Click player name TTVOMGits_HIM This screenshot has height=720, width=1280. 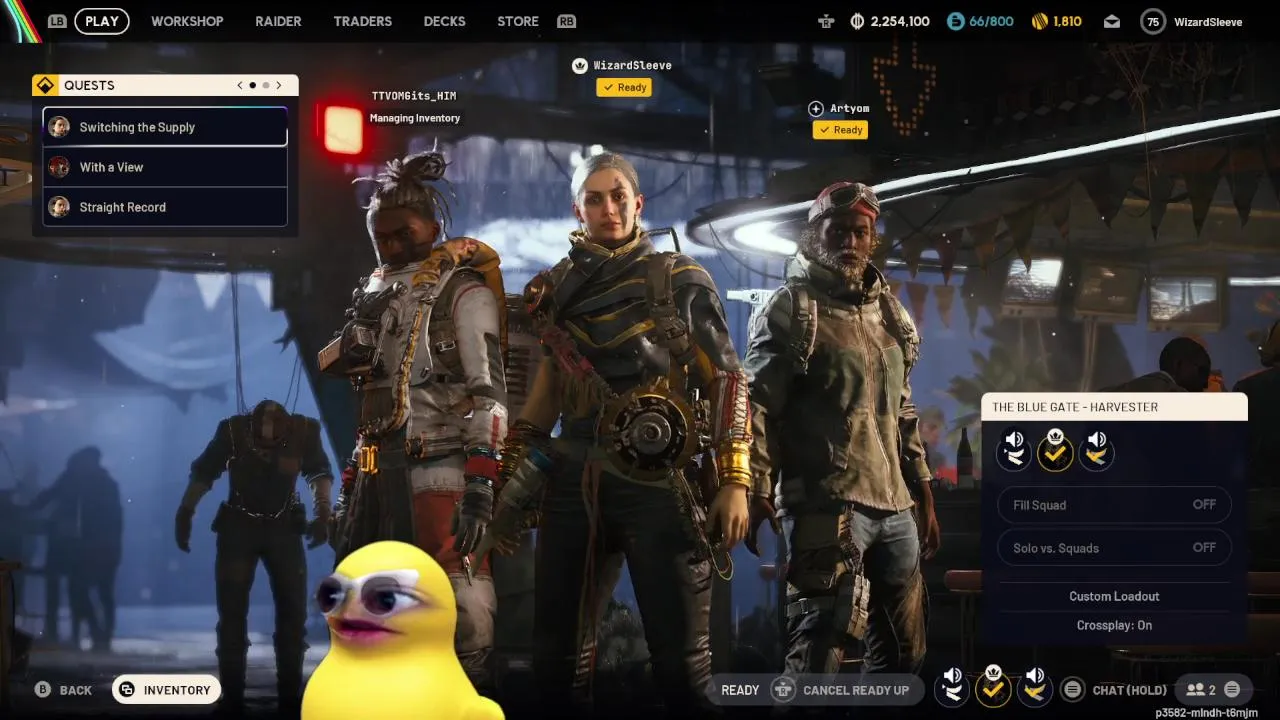(x=414, y=96)
